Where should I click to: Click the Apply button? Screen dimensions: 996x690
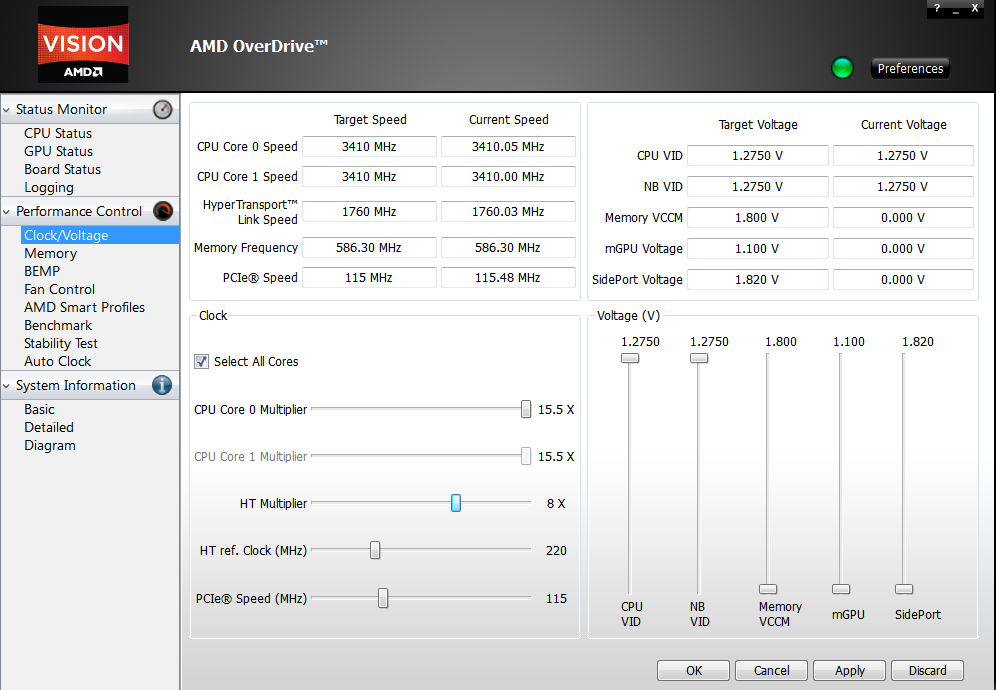850,670
